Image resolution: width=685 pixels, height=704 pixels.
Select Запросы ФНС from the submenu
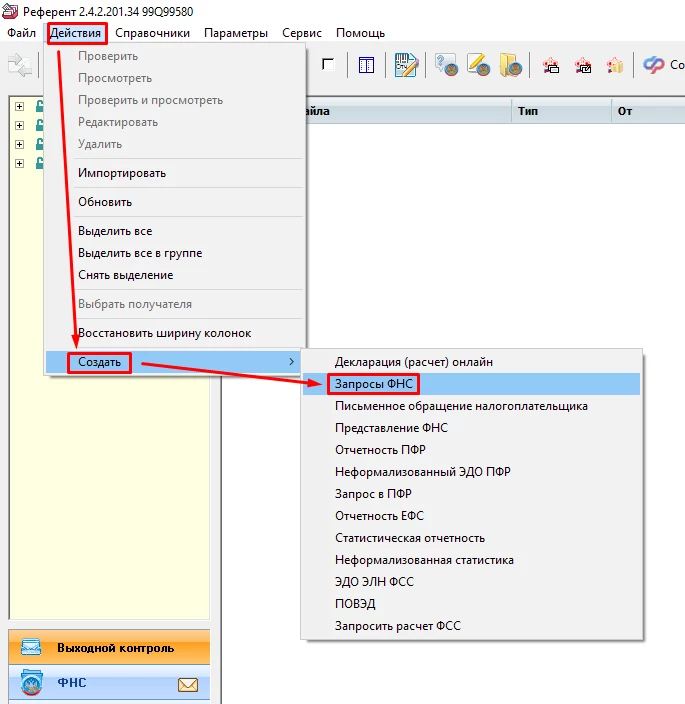[374, 384]
